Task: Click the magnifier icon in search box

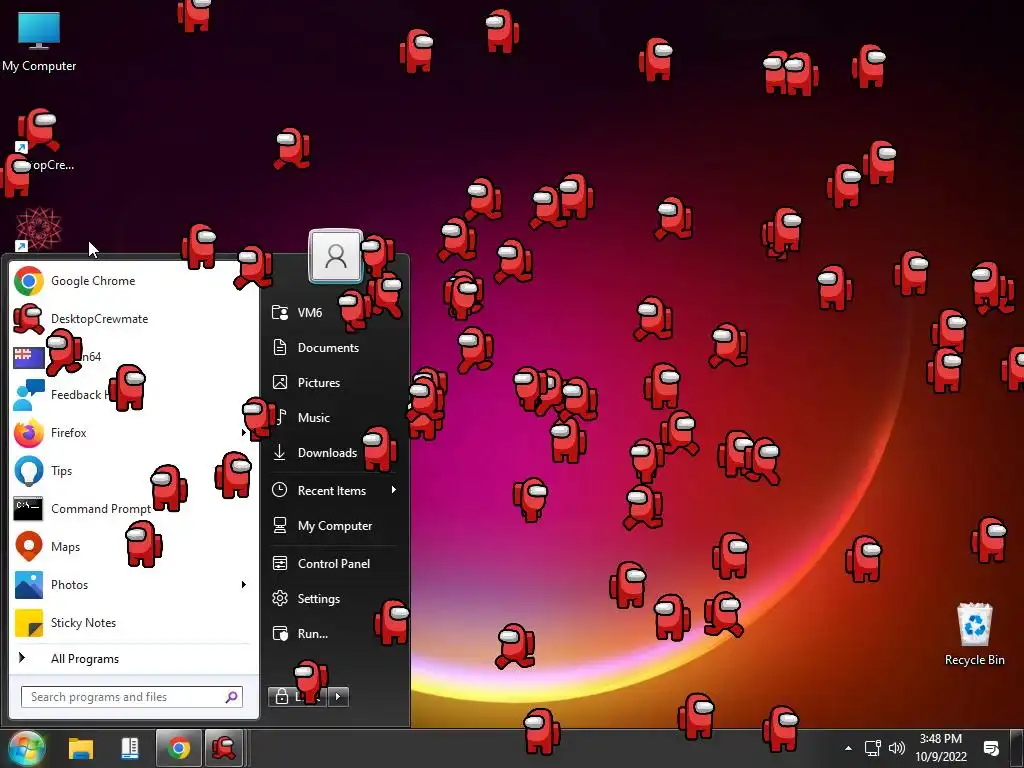Action: pos(231,697)
